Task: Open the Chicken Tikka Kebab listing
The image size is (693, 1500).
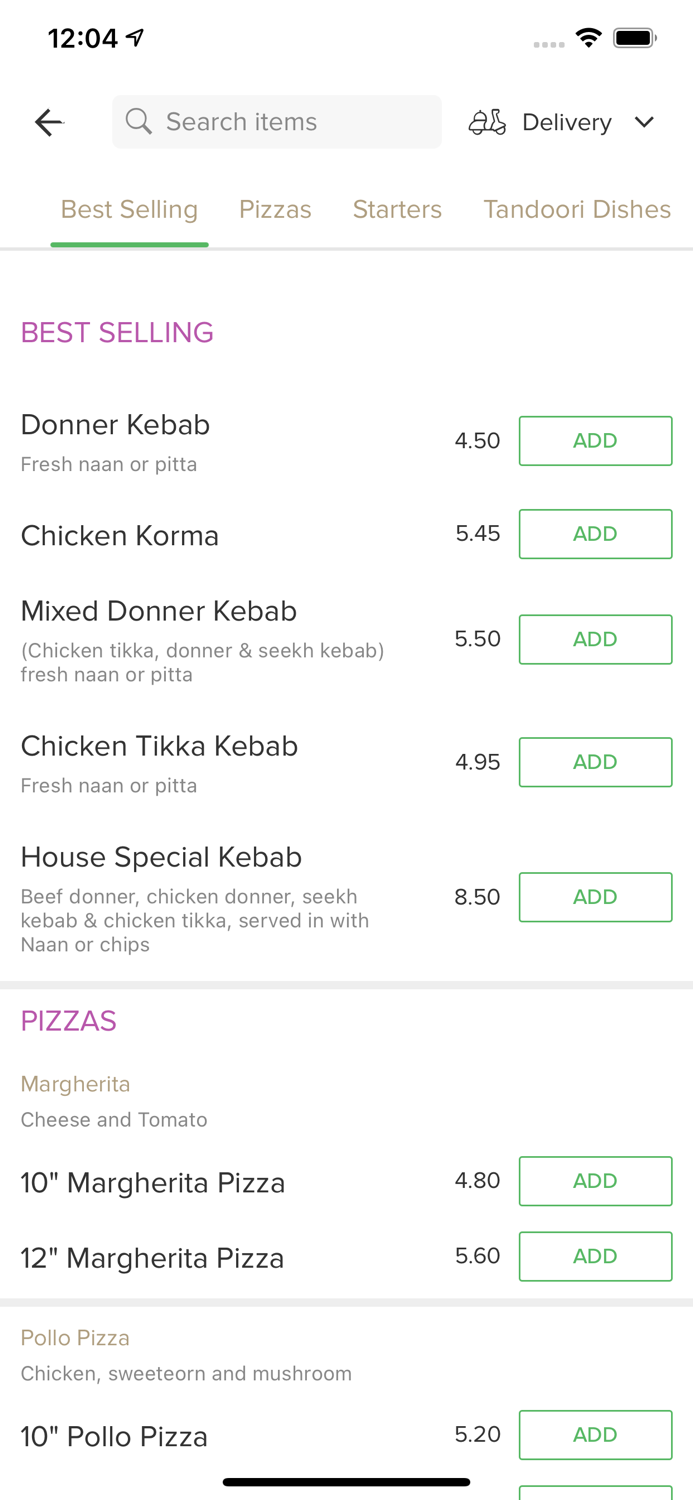Action: [x=158, y=746]
